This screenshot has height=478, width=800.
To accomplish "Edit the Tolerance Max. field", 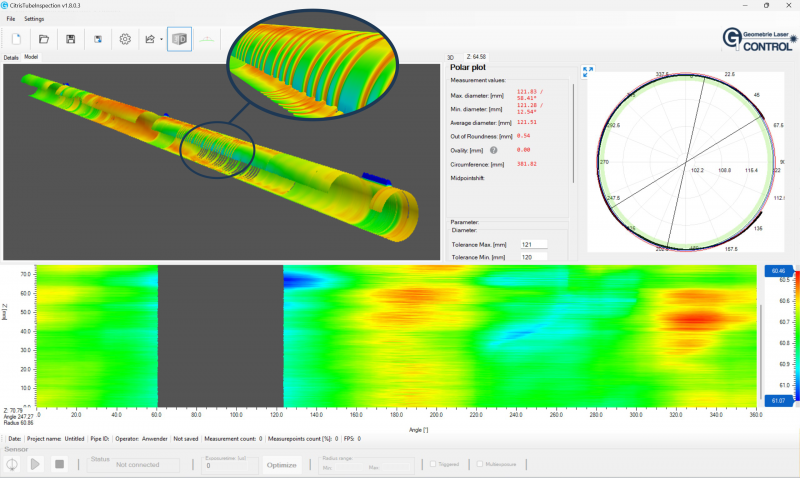I will pyautogui.click(x=534, y=244).
